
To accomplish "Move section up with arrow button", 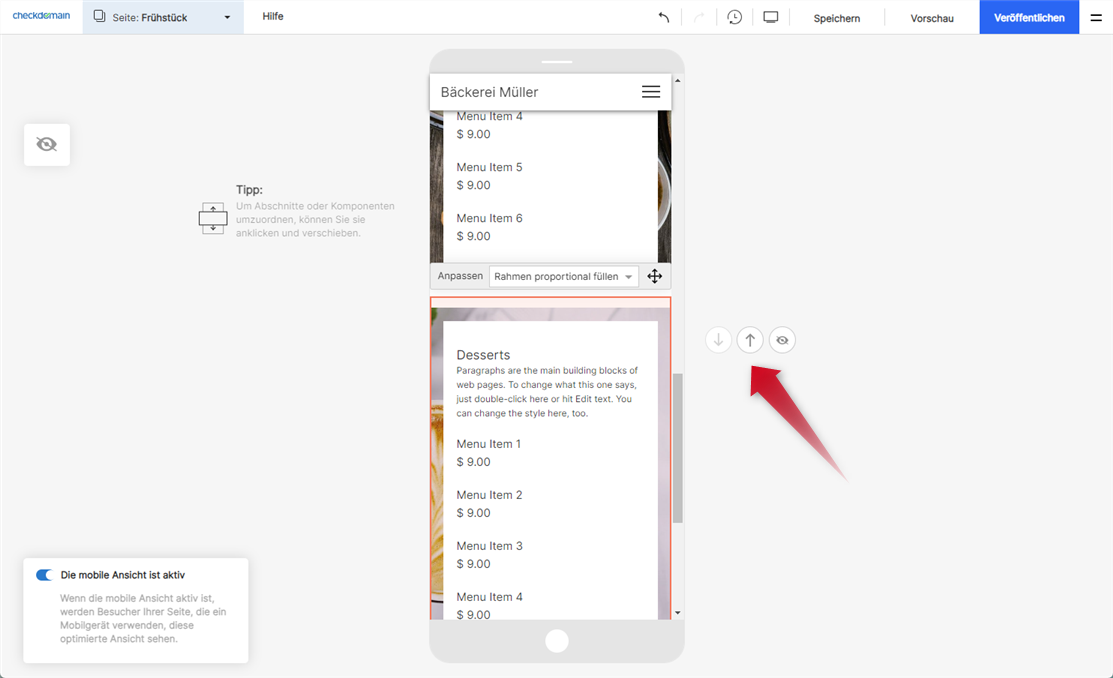I will 750,340.
